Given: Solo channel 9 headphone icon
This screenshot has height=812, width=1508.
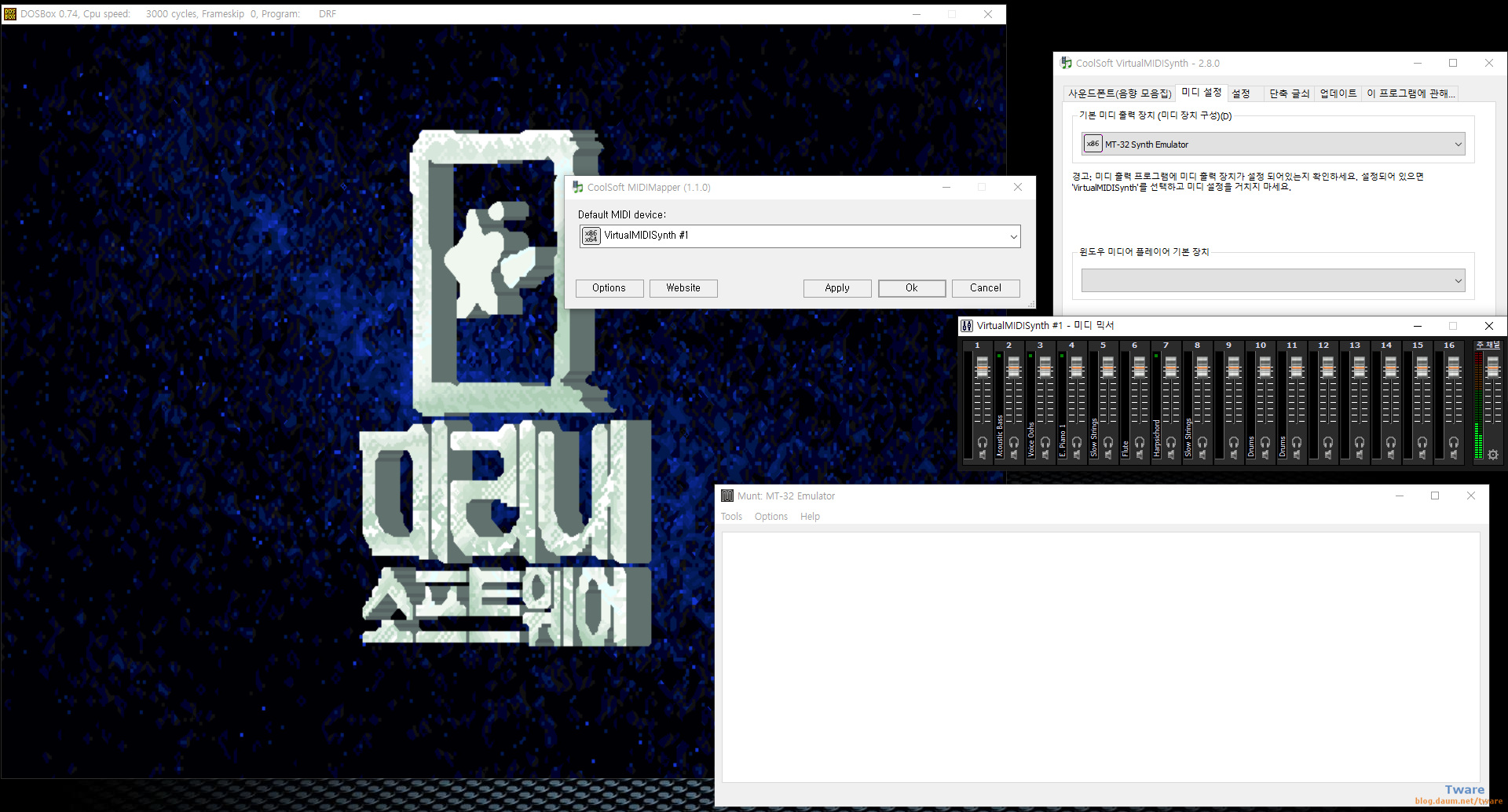Looking at the screenshot, I should click(x=1234, y=442).
